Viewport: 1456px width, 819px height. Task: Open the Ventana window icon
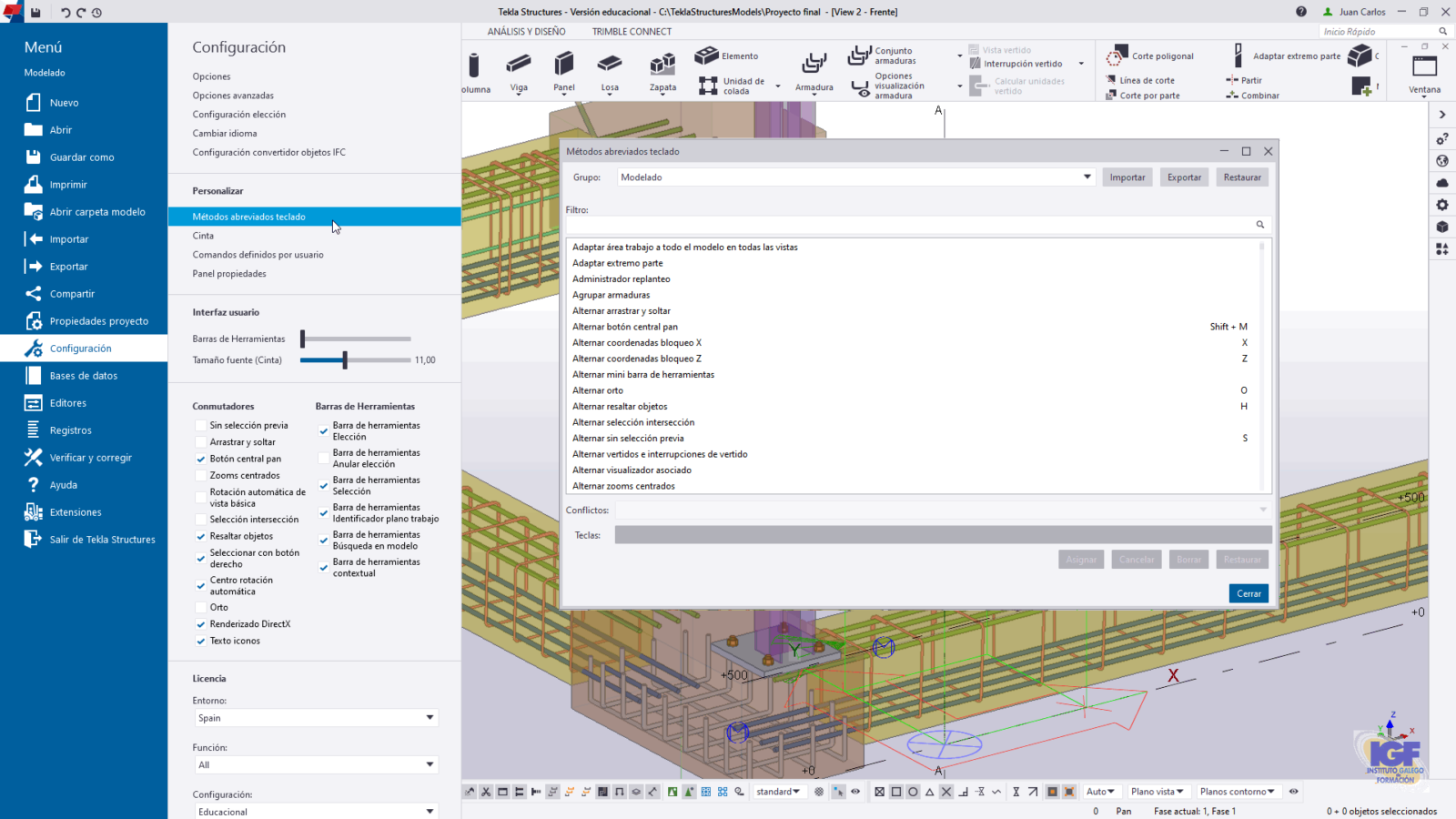1424,67
